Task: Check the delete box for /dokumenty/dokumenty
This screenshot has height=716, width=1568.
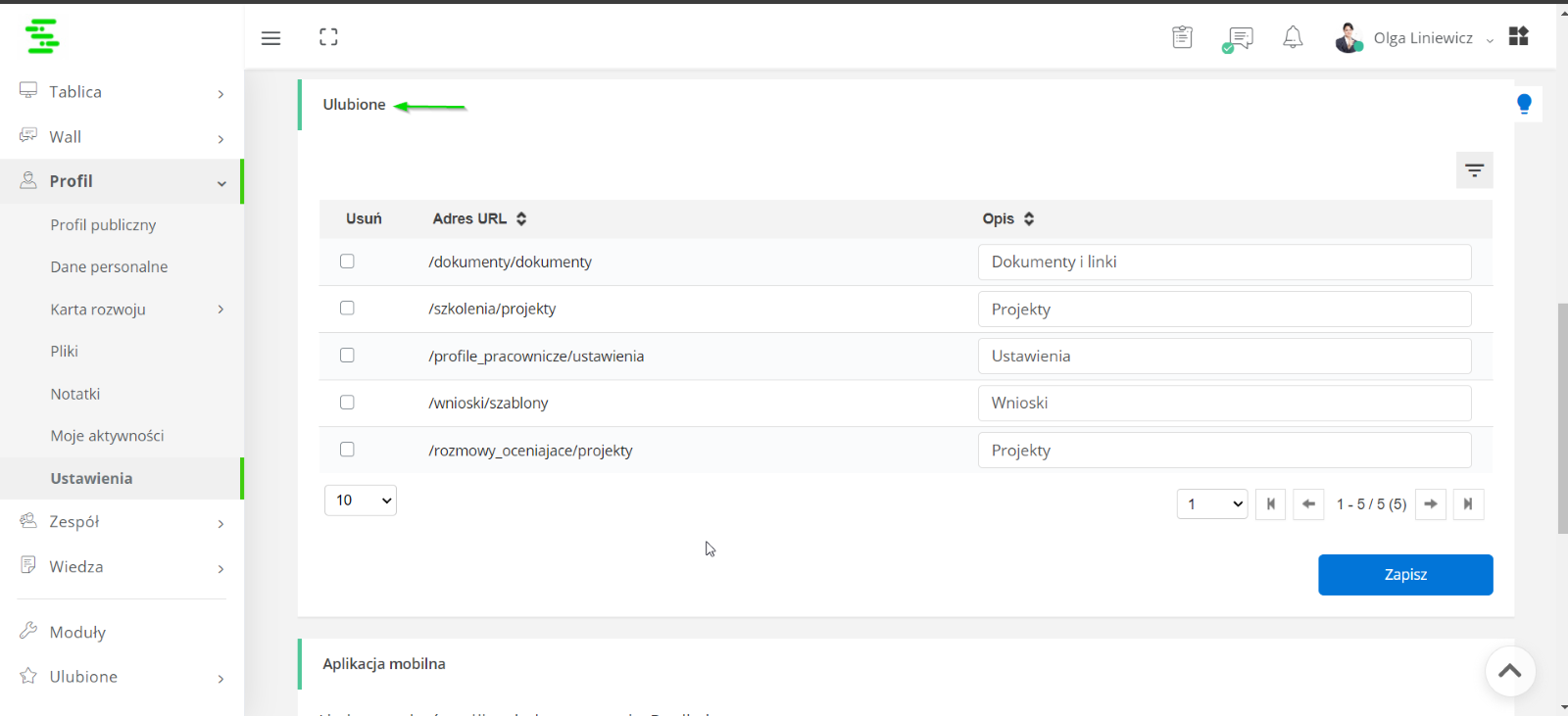Action: point(347,261)
